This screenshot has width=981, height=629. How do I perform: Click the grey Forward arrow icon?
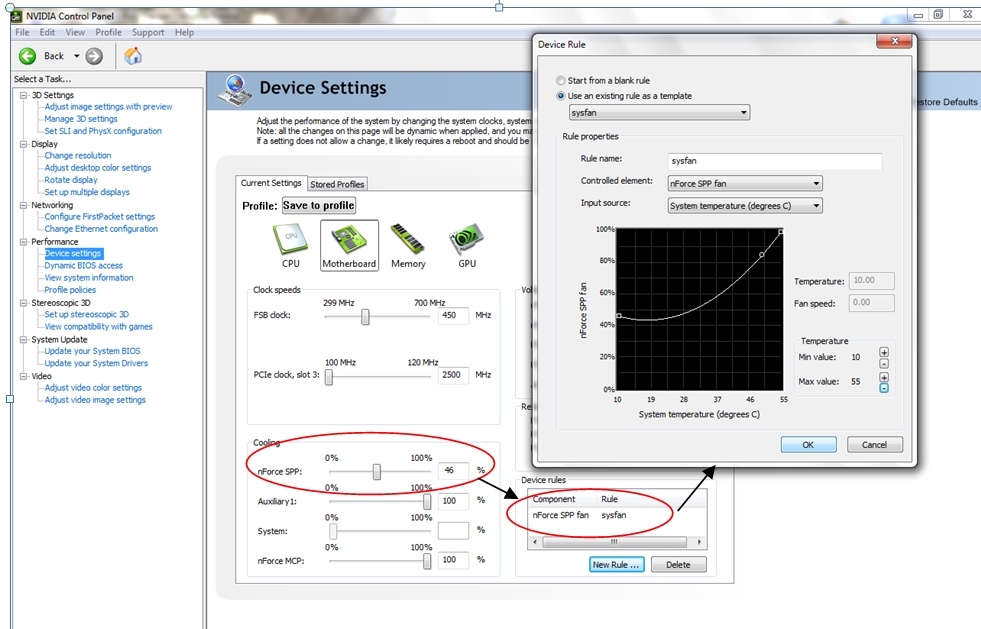tap(94, 56)
